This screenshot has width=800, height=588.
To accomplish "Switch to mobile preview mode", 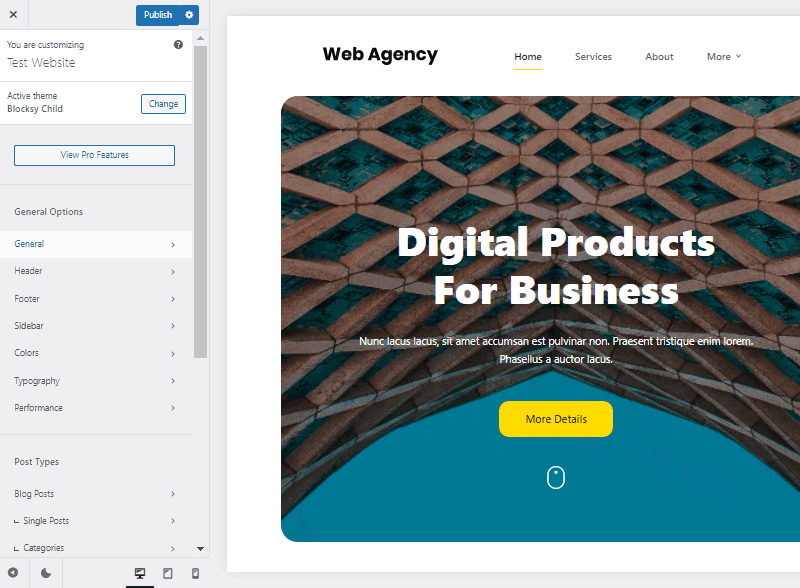I will click(x=195, y=573).
